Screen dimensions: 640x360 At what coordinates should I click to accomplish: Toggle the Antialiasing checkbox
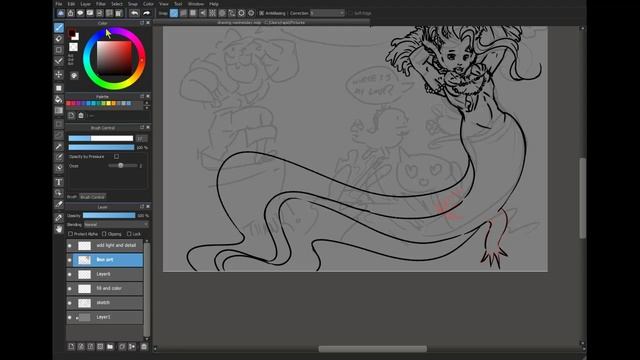[262, 13]
